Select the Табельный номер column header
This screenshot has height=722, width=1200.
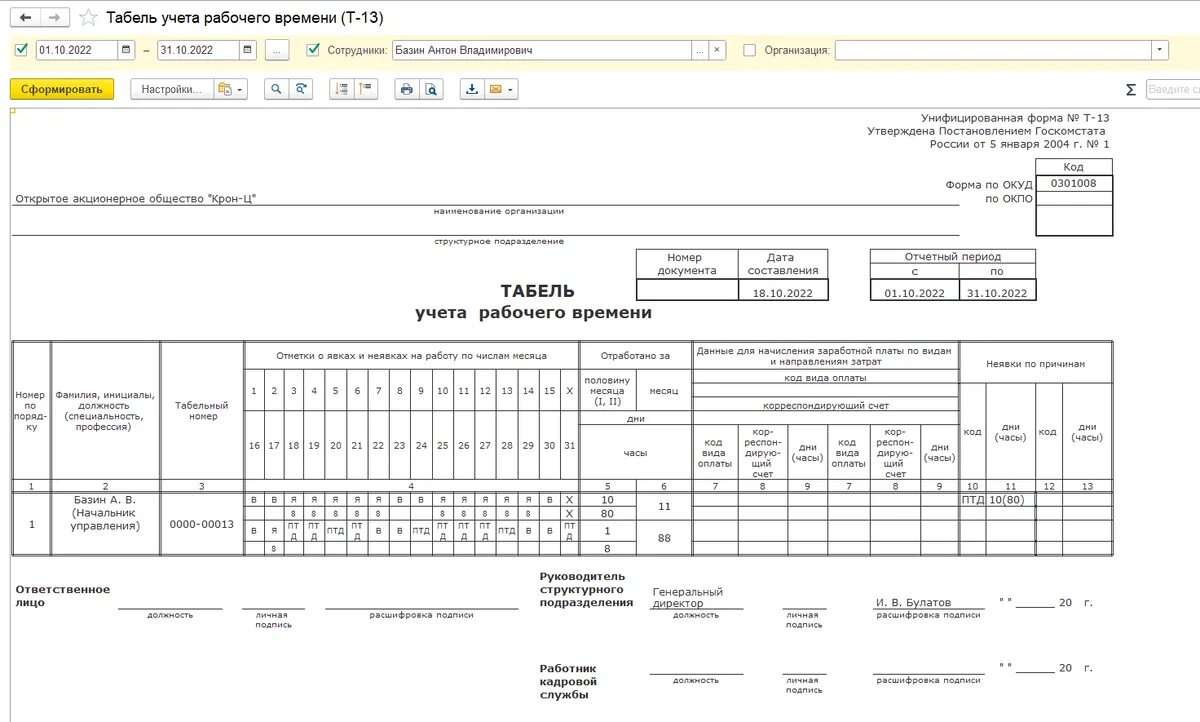click(x=202, y=411)
